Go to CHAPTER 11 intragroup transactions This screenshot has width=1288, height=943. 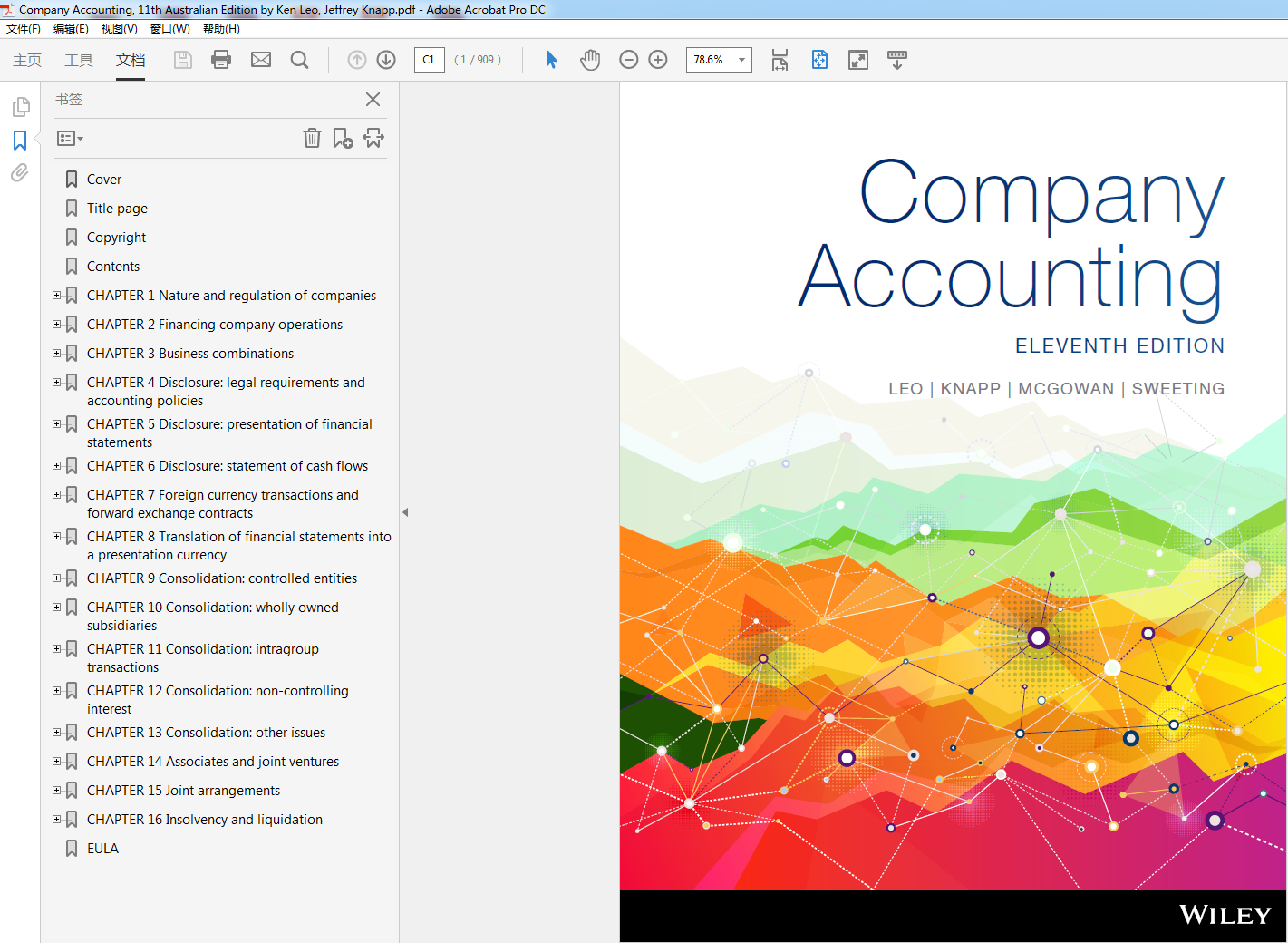(203, 658)
